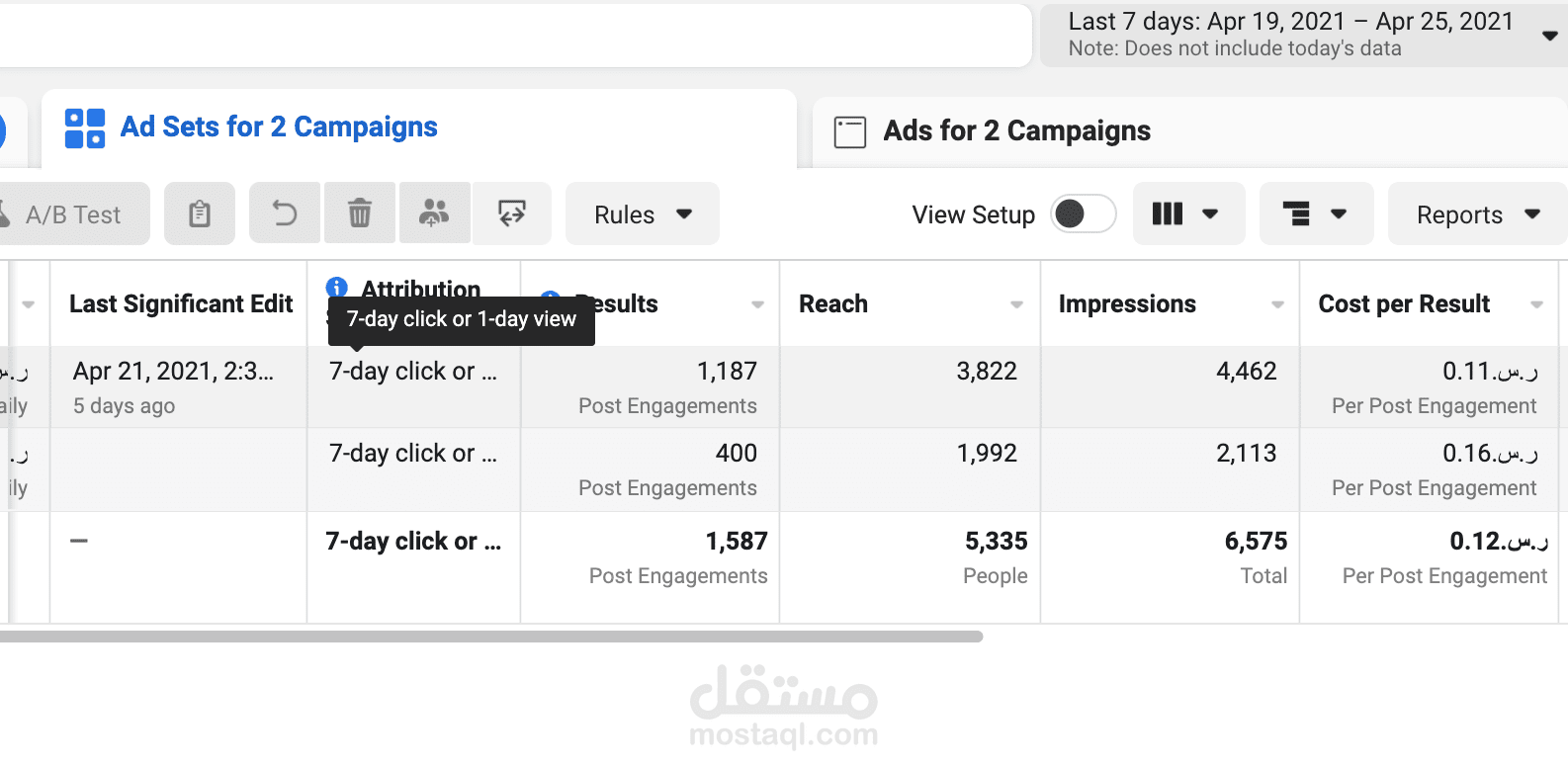Screen dimensions: 1568x767
Task: Click the horizontal table scrollbar
Action: tap(491, 637)
